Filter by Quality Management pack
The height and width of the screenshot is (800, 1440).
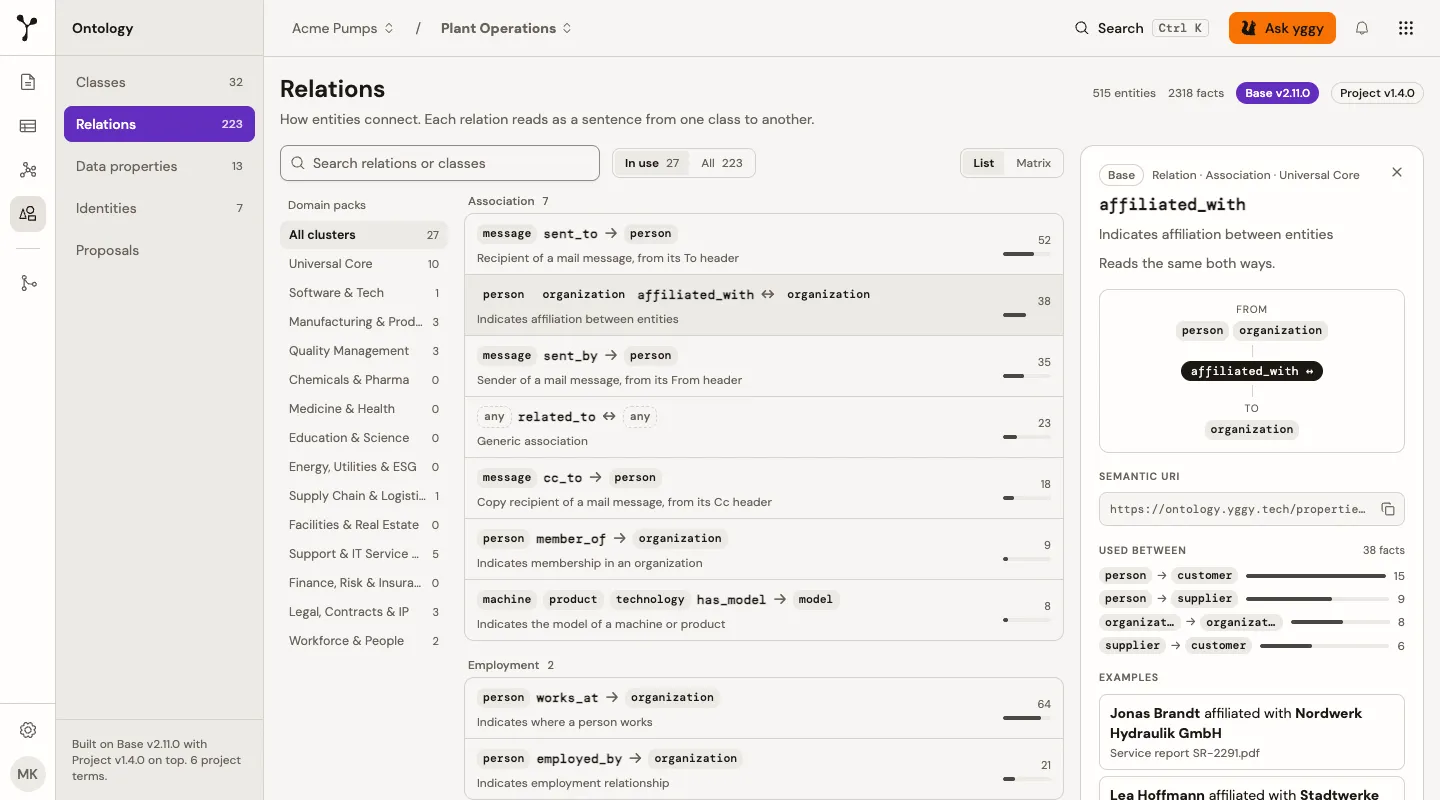point(364,351)
